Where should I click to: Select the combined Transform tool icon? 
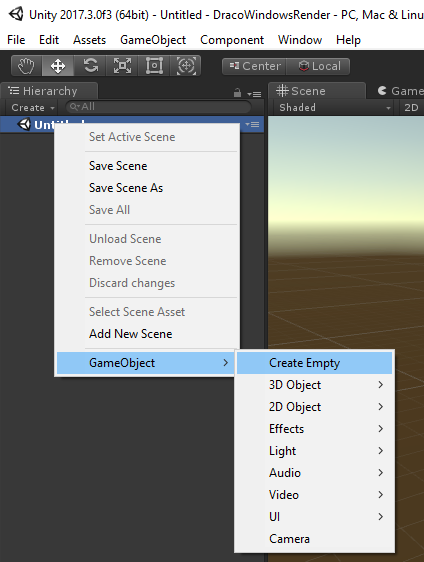[186, 66]
